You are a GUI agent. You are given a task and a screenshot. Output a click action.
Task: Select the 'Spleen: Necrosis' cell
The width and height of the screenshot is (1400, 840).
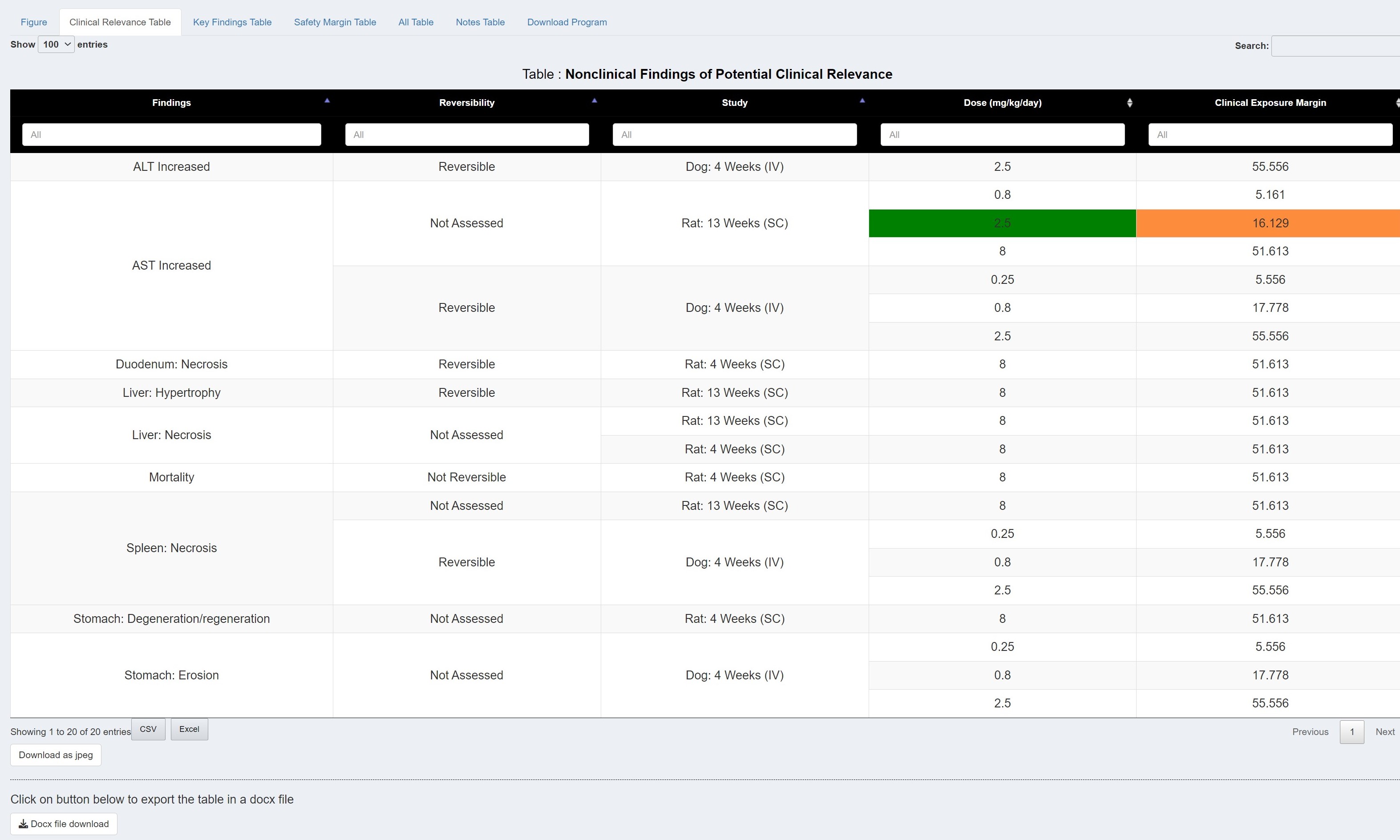(x=171, y=548)
